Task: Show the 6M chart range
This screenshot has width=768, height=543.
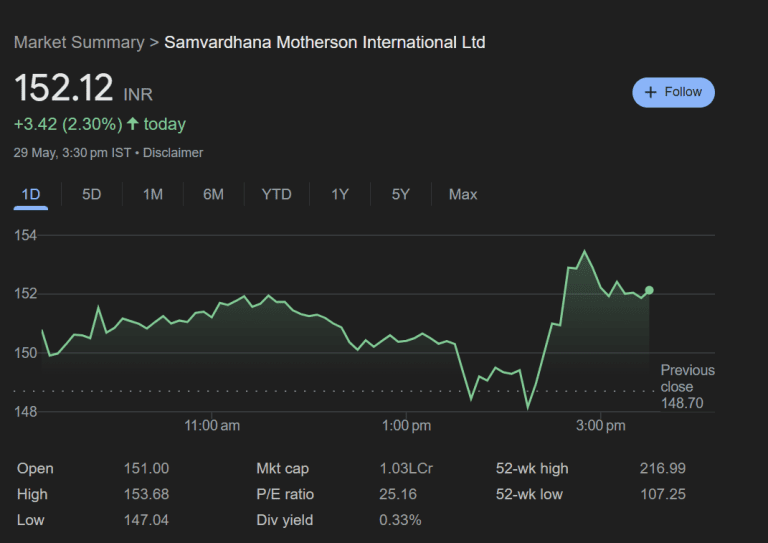Action: [x=214, y=194]
